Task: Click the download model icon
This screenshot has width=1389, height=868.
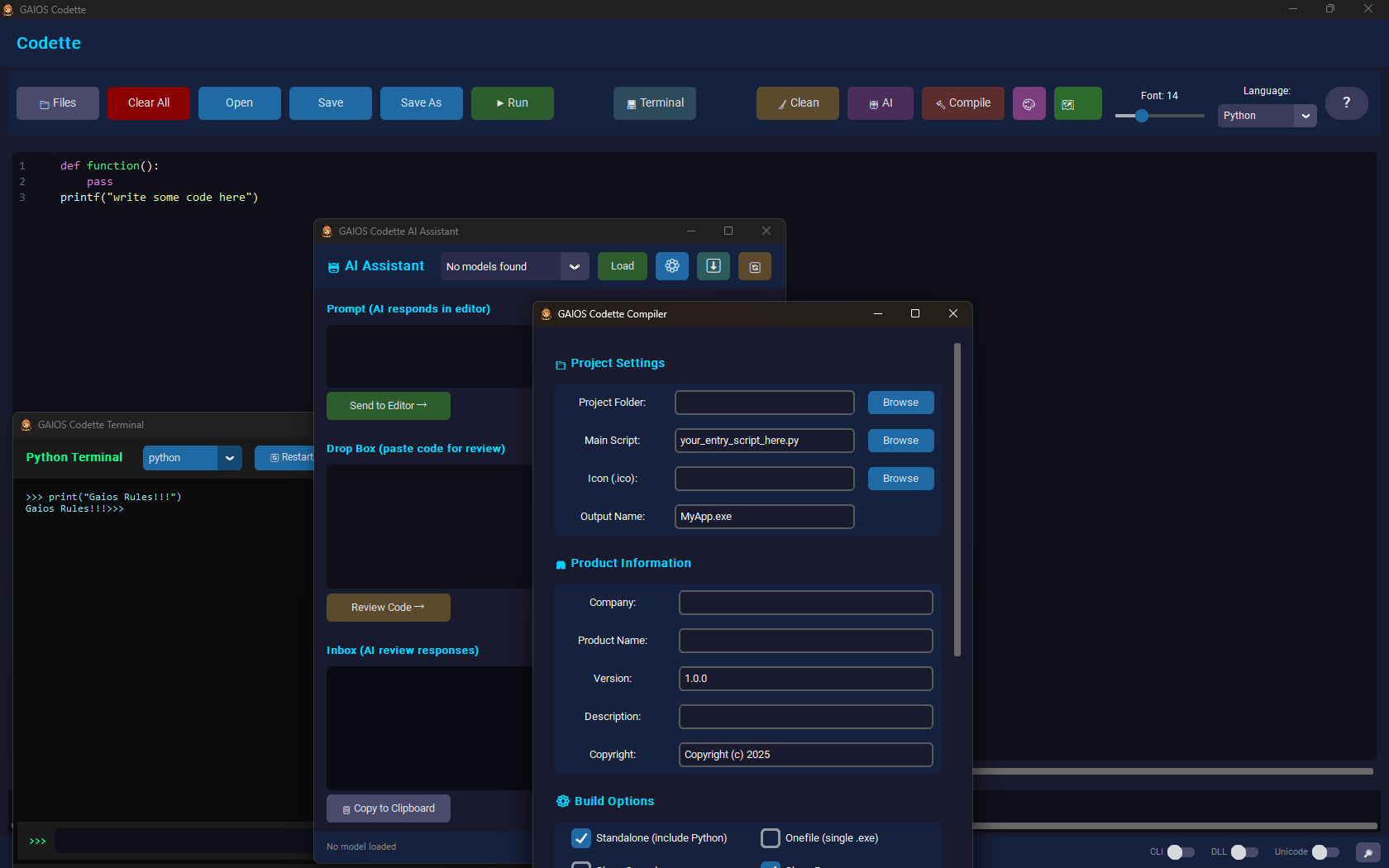Action: 713,266
